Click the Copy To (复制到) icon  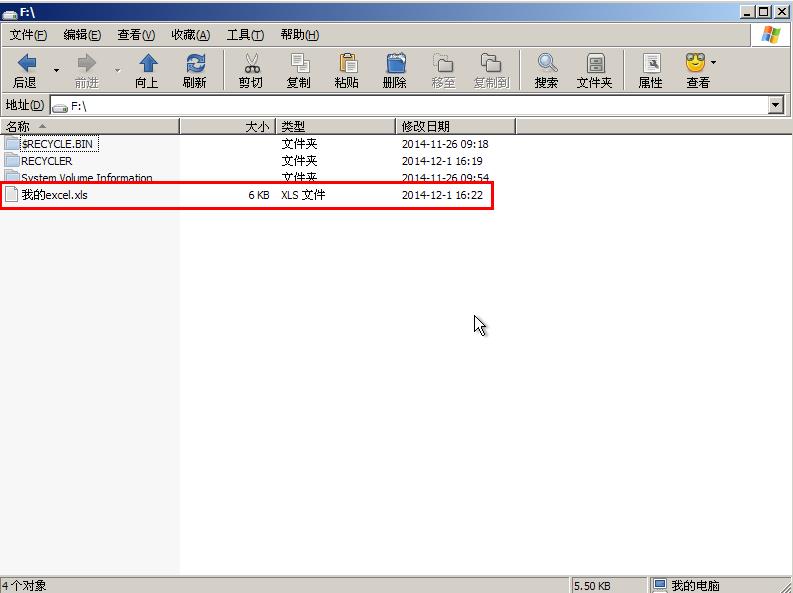click(x=491, y=63)
